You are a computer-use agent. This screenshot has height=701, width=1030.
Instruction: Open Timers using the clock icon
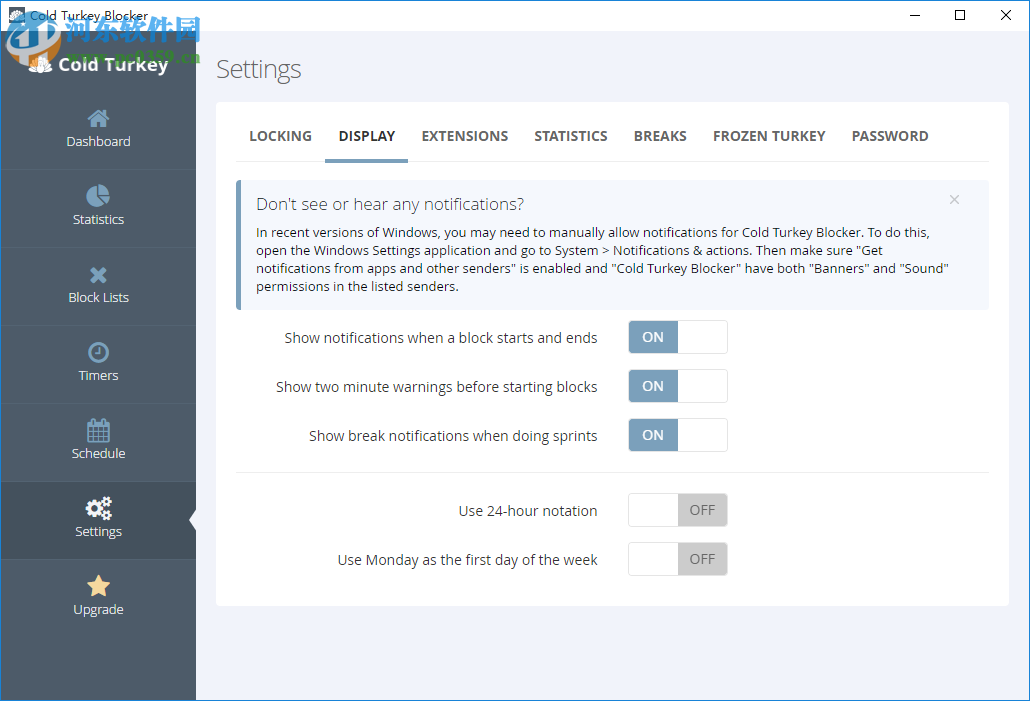coord(98,350)
